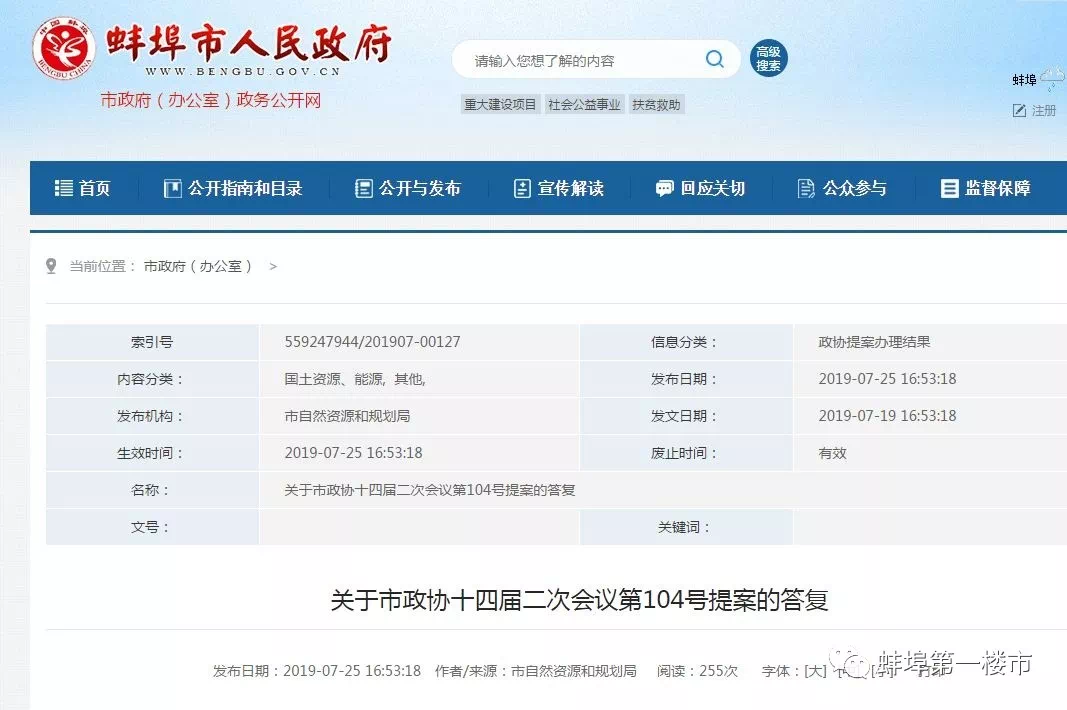Click 有效 status value
Viewport: 1067px width, 710px height.
point(832,453)
